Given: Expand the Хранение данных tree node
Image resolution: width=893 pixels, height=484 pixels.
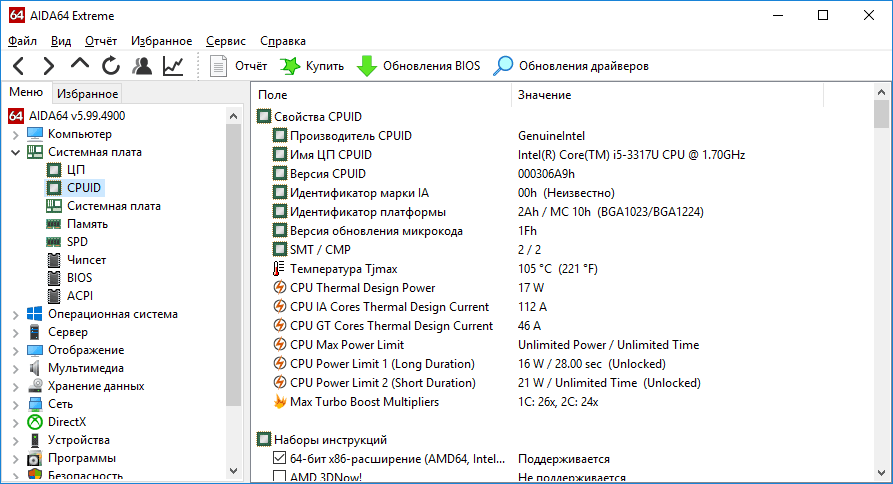Looking at the screenshot, I should click(15, 387).
